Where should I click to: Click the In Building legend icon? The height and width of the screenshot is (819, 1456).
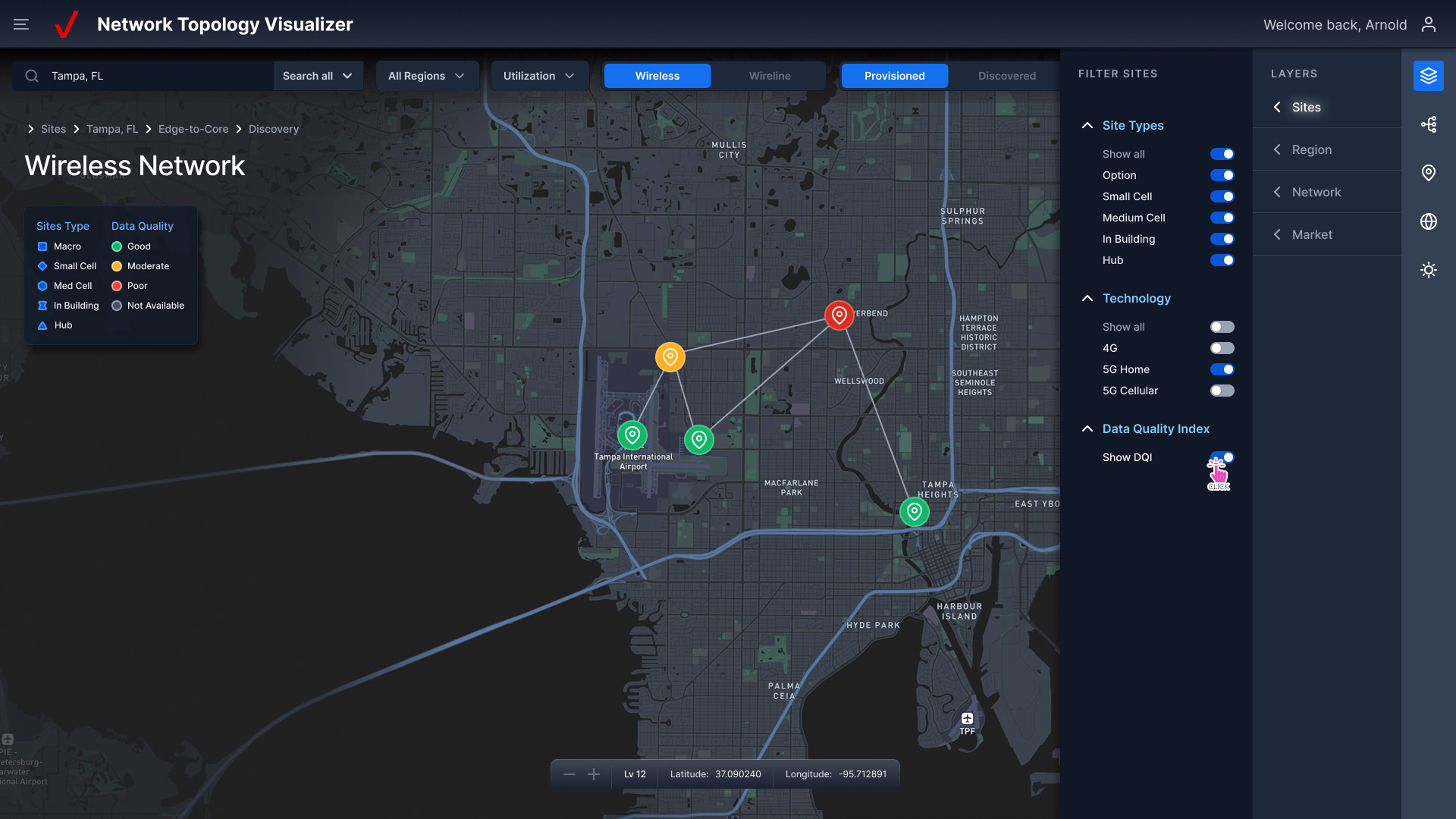42,306
